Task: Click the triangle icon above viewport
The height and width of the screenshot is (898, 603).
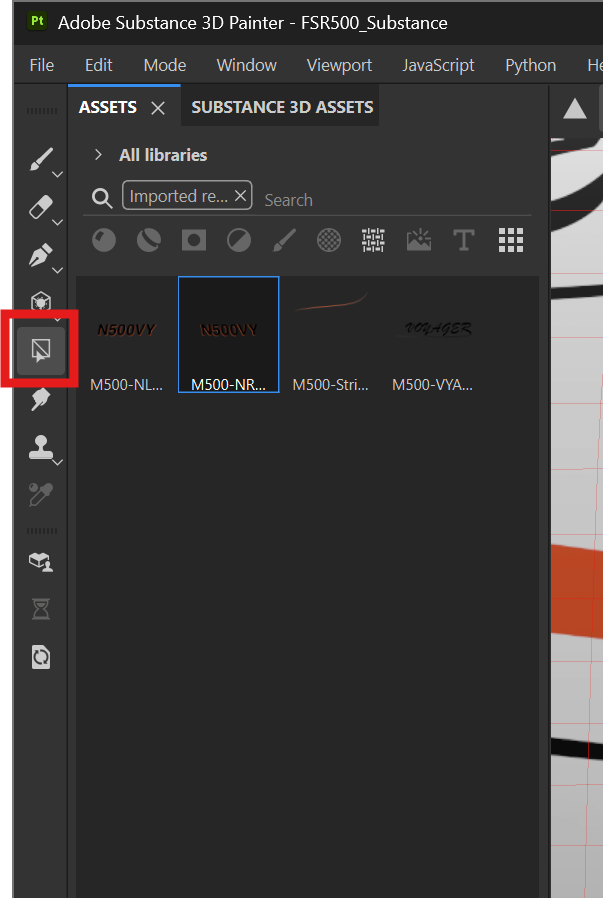Action: click(575, 108)
